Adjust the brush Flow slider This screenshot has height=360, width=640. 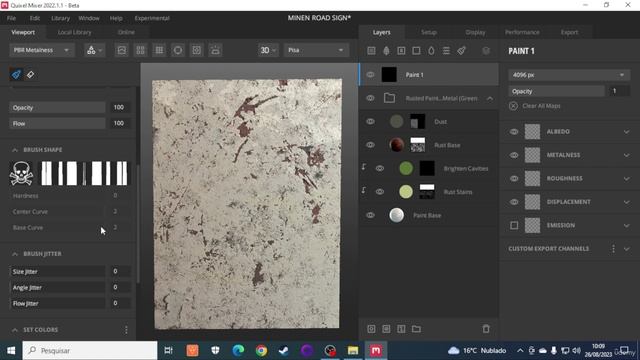point(57,123)
